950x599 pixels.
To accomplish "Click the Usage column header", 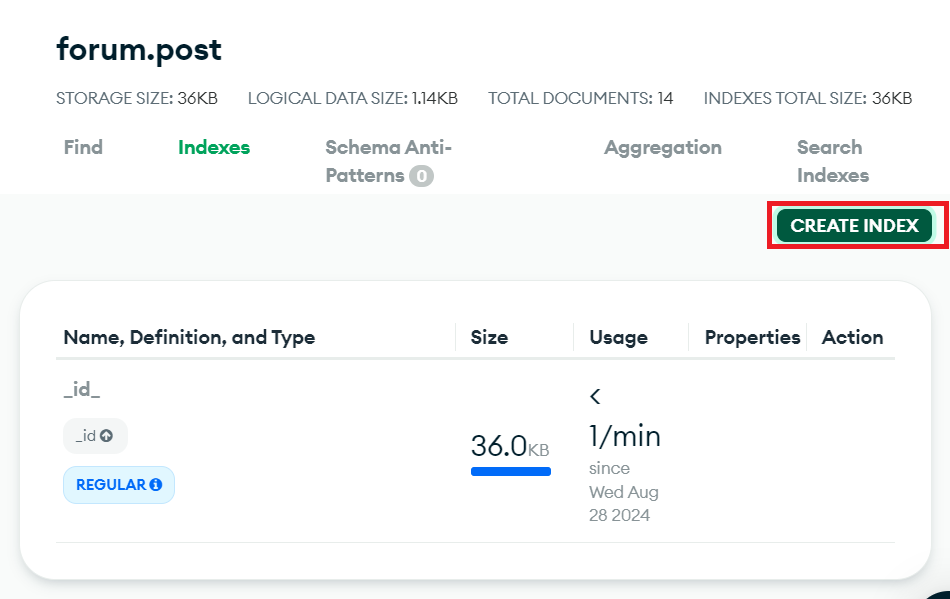I will [619, 337].
